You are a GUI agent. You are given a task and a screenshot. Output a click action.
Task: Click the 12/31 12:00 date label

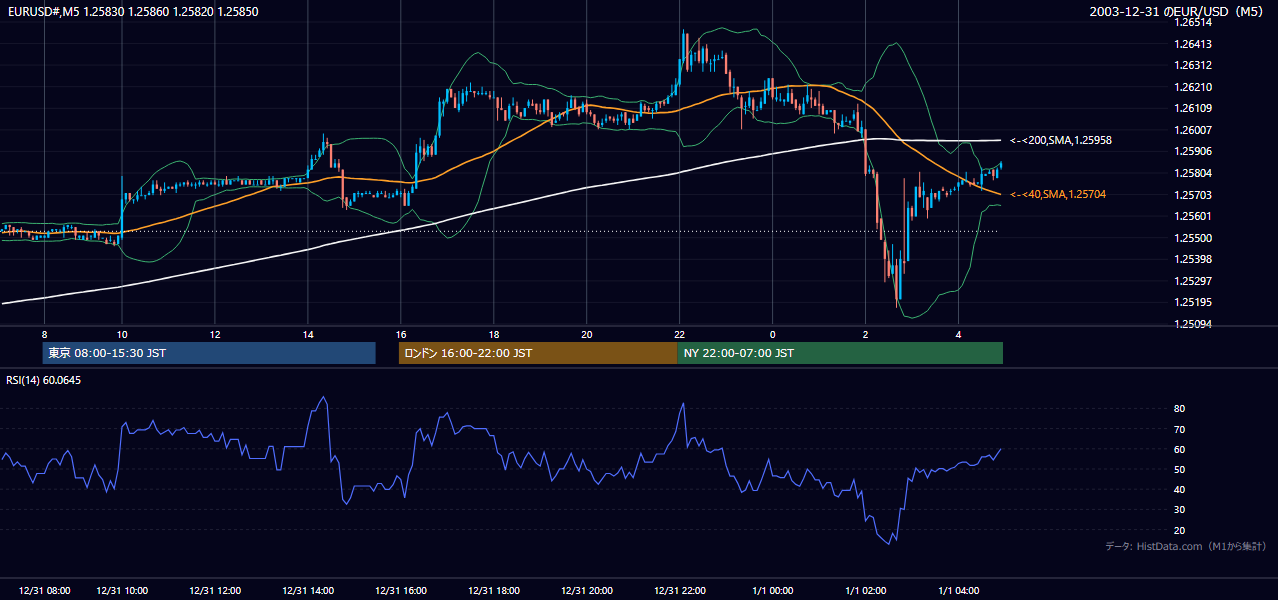coord(215,591)
